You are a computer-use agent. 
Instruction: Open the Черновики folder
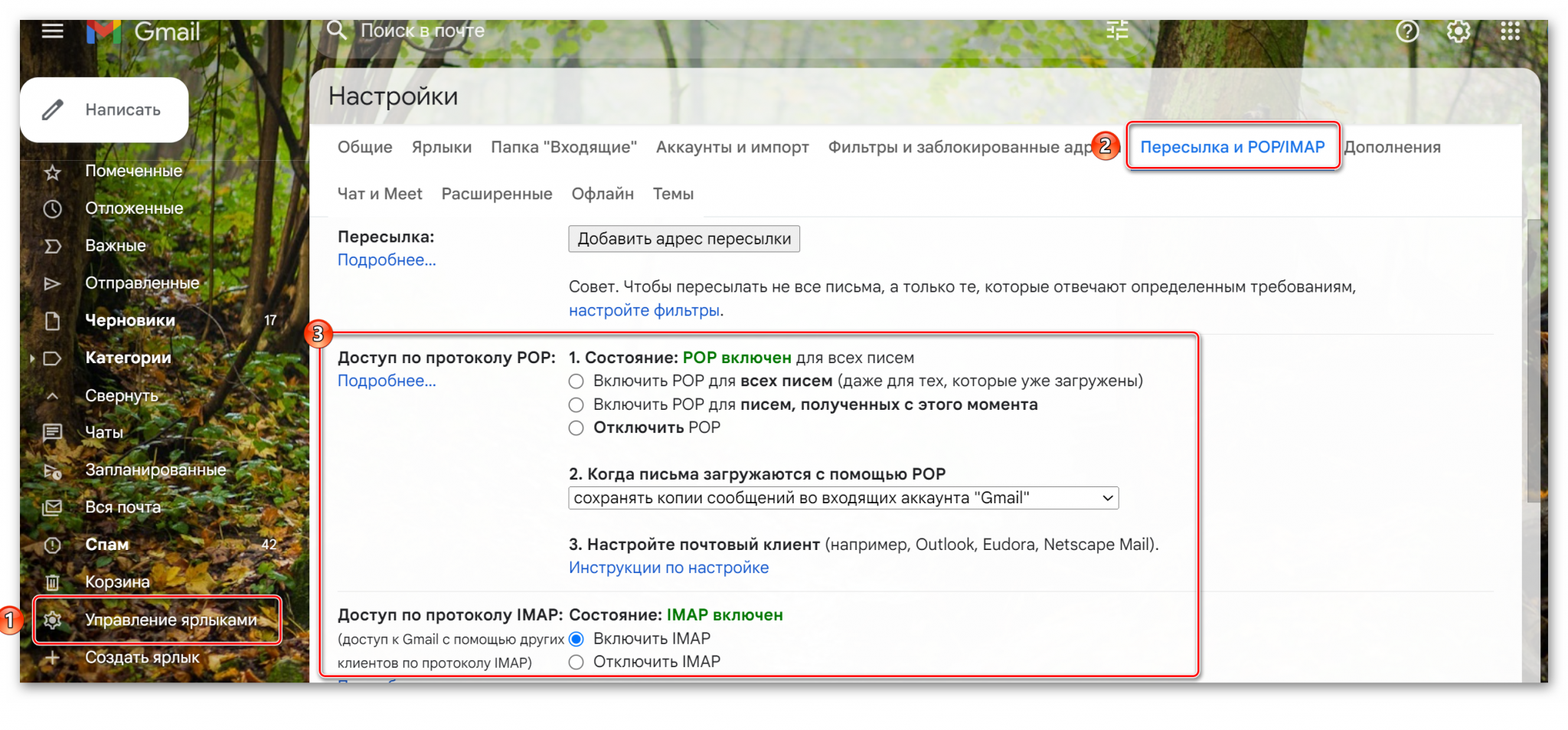[x=130, y=320]
